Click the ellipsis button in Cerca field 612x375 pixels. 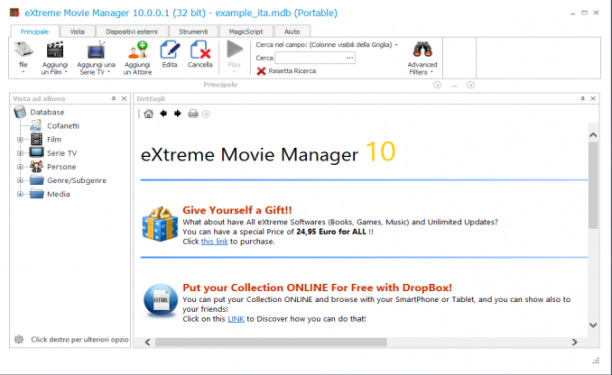tap(350, 58)
